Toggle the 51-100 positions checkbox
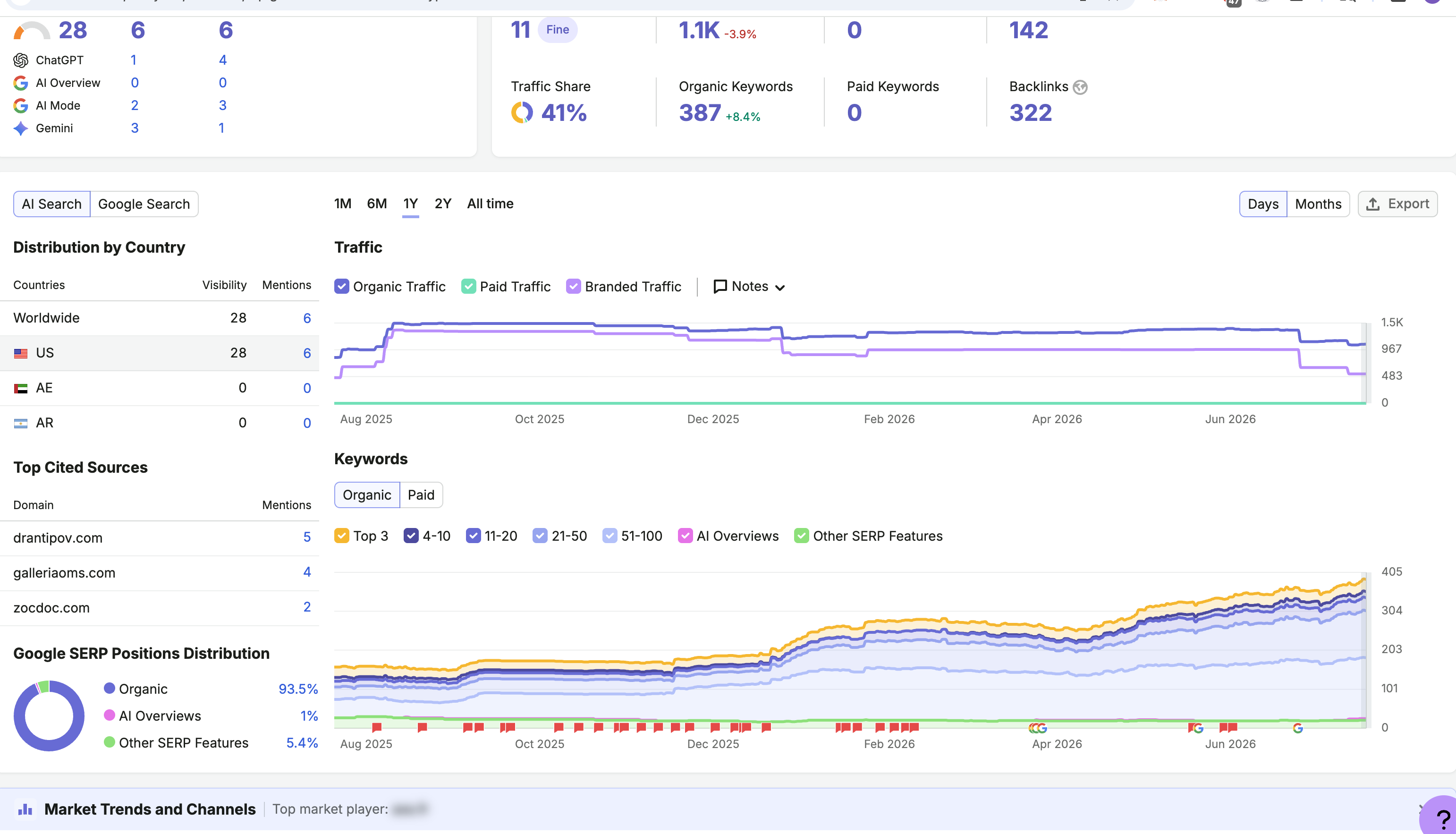This screenshot has height=834, width=1456. (x=610, y=536)
